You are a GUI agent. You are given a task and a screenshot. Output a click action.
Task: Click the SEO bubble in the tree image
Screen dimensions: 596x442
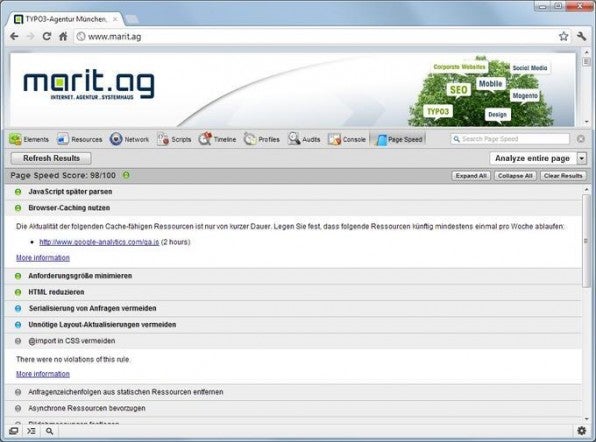pyautogui.click(x=458, y=90)
